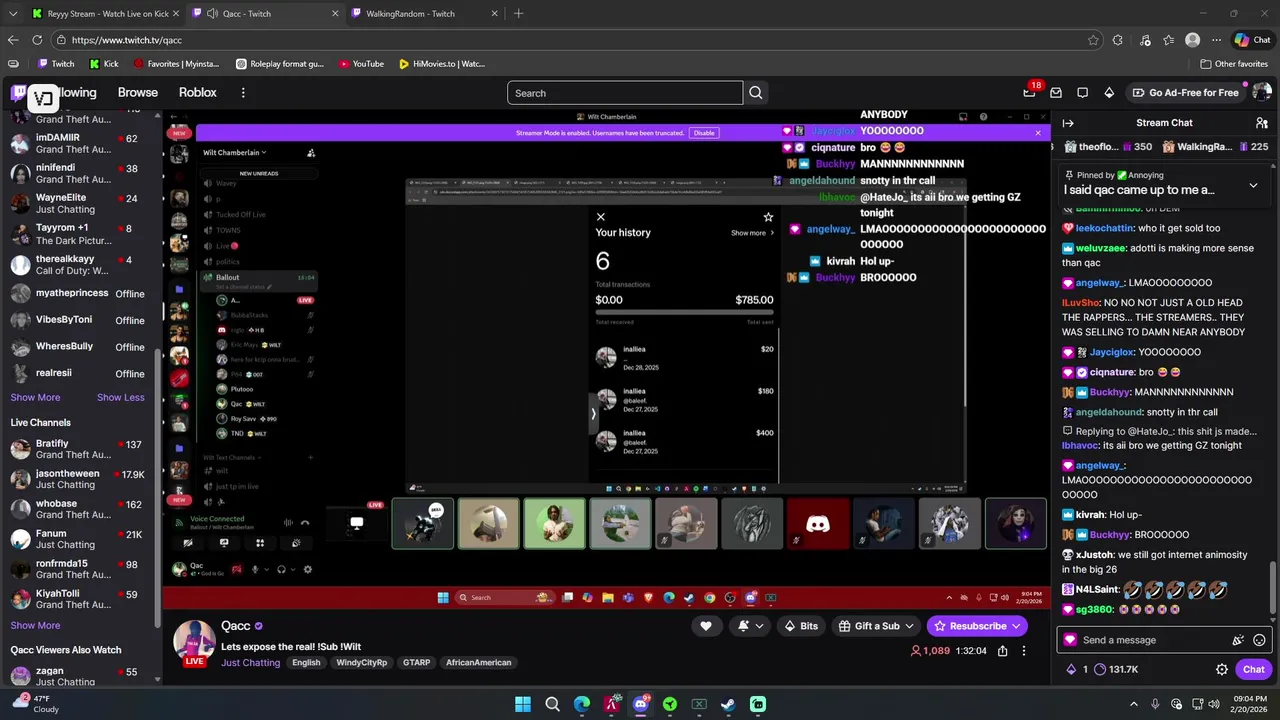Screen dimensions: 1280x720
Task: Open Roblox in Twitch navigation
Action: point(198,92)
